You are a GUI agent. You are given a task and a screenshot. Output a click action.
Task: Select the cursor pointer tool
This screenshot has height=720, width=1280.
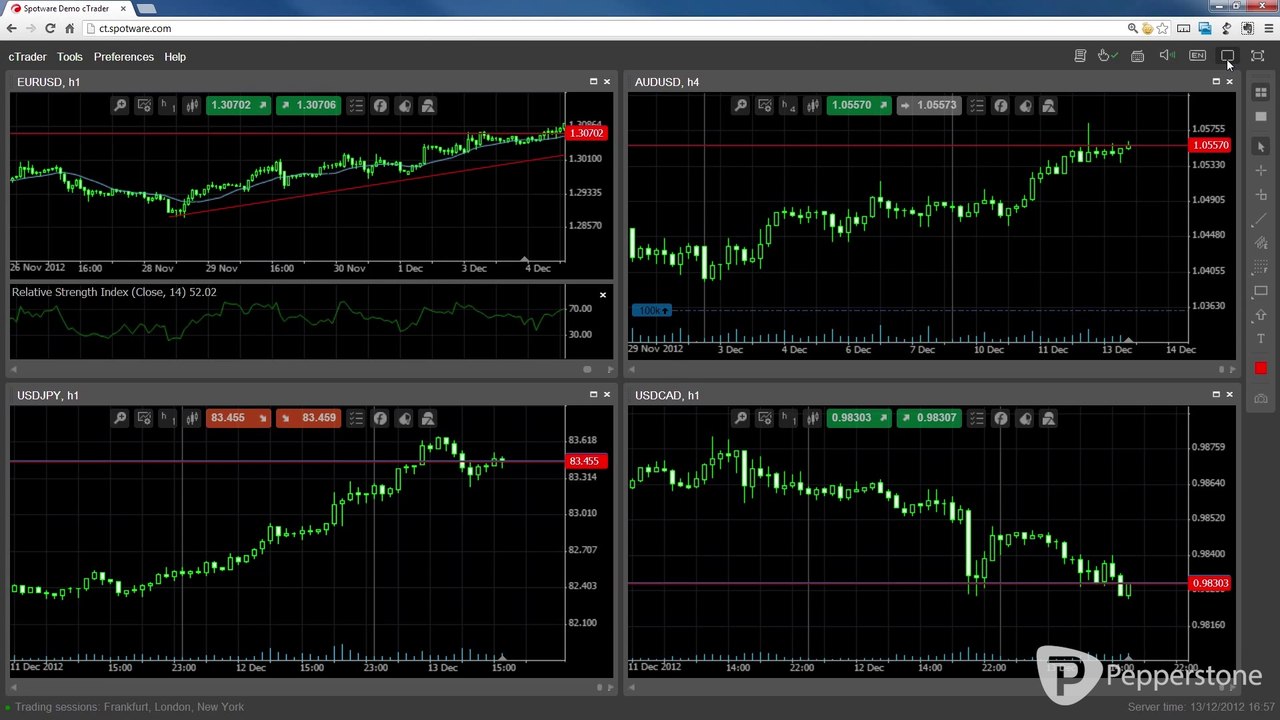click(x=1261, y=147)
